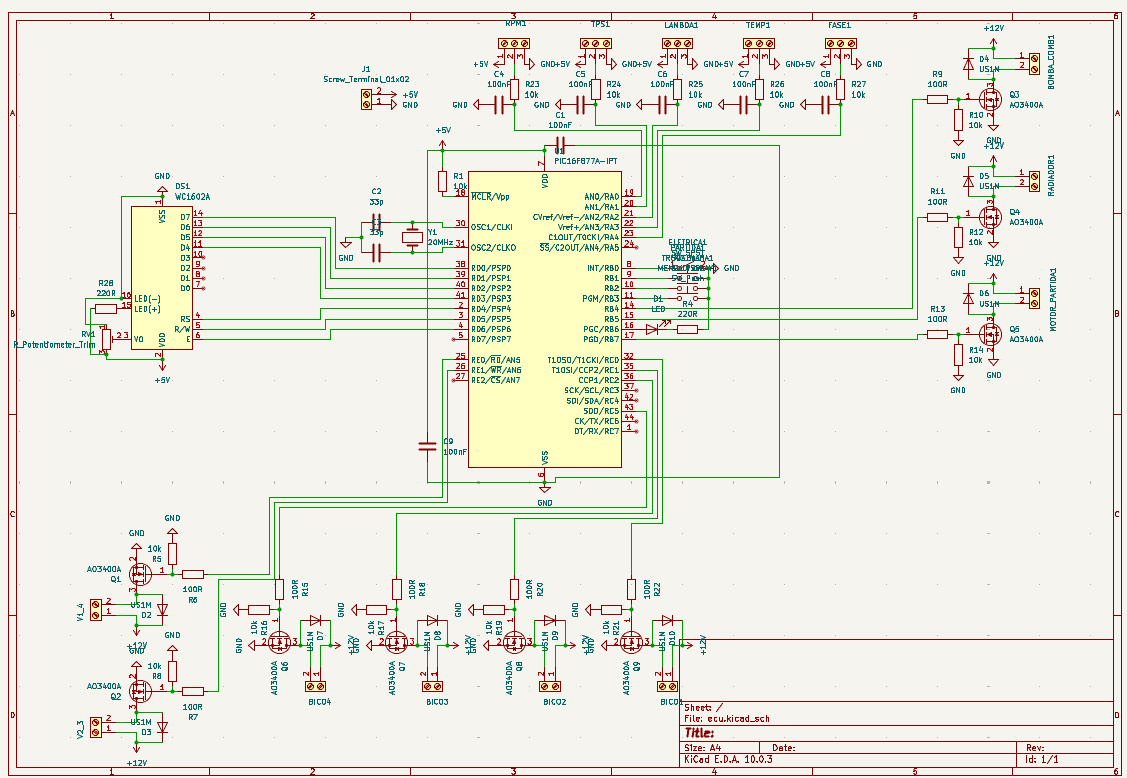Click the 'PIC16F877A-IPT' value label
Viewport: 1127px width, 778px height.
[586, 161]
